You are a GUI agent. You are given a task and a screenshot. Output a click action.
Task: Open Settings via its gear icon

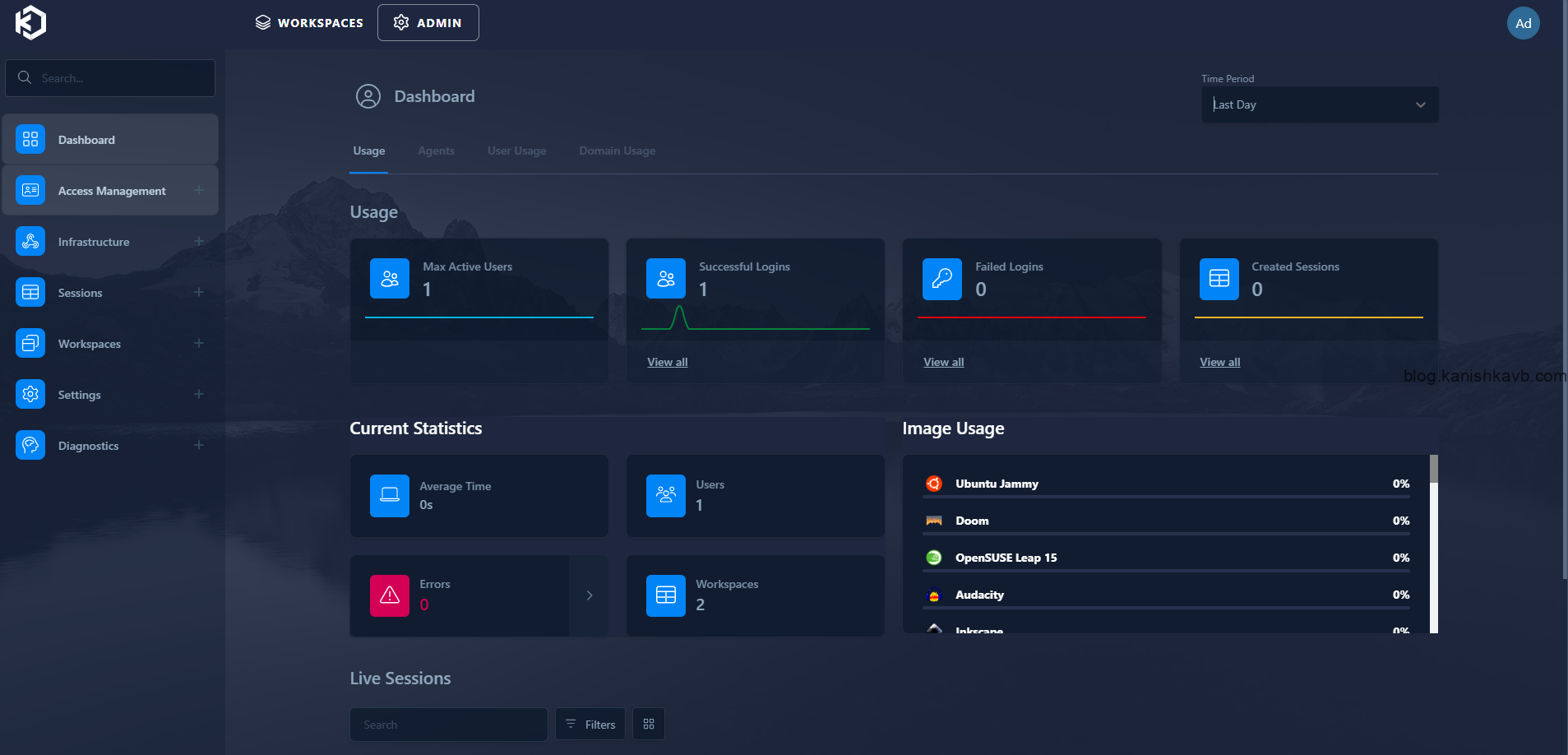click(x=30, y=394)
